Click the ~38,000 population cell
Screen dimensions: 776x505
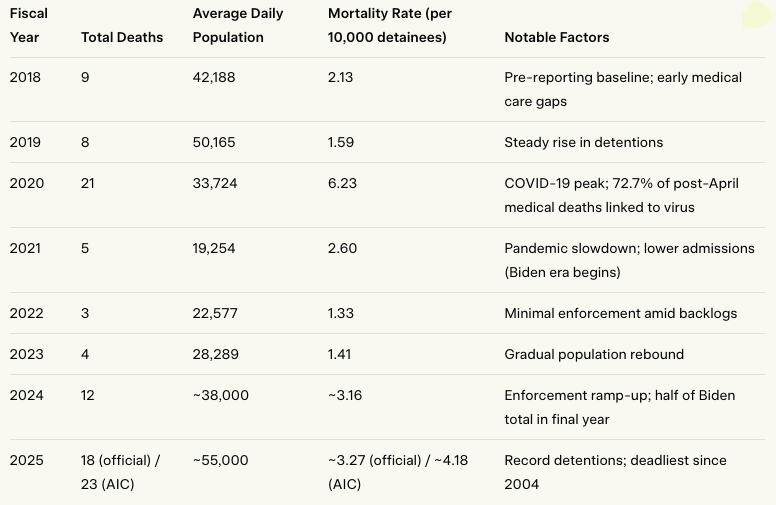[x=220, y=395]
